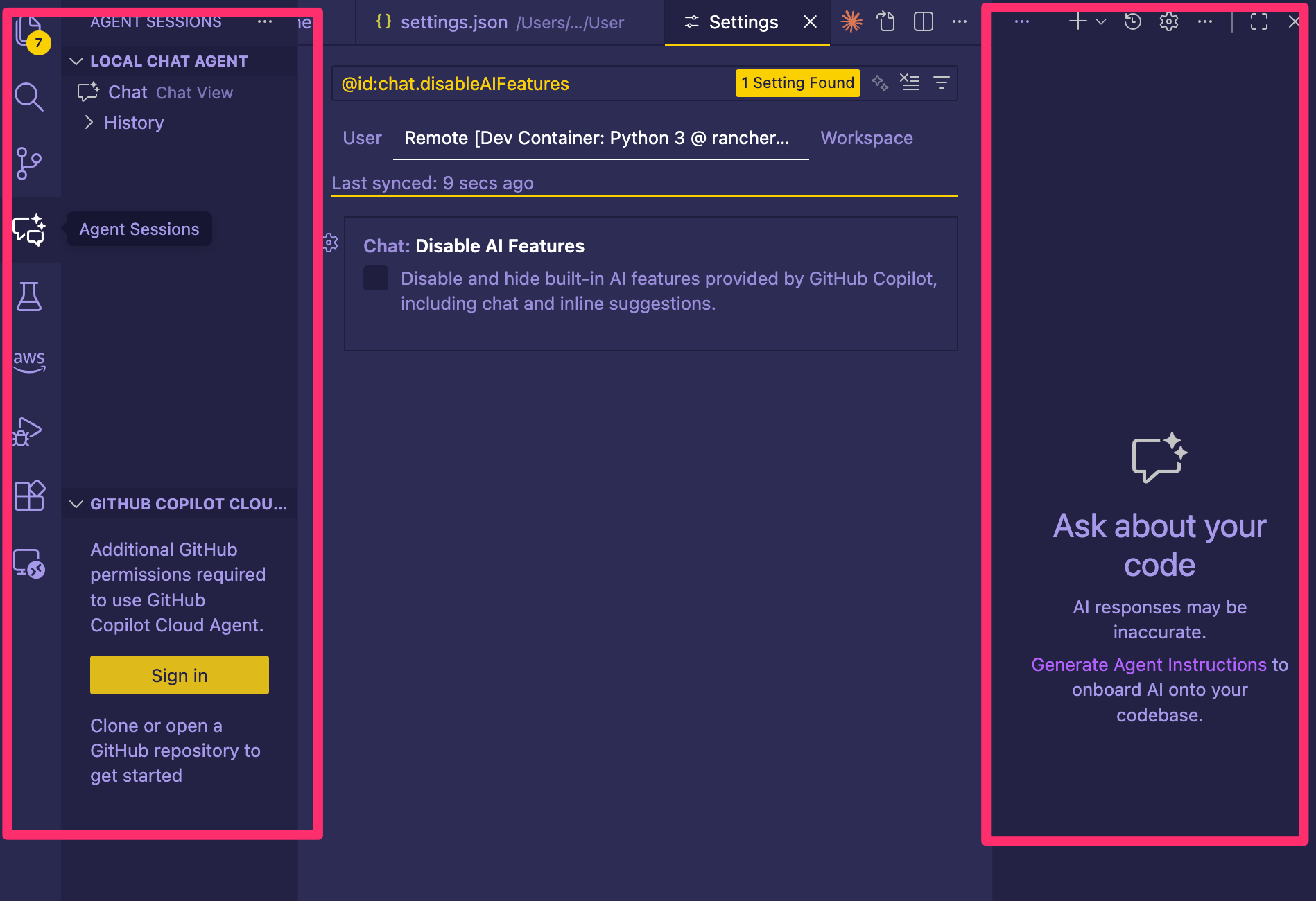Open the Run and Debug view
Screen dimensions: 1316x901
tap(29, 431)
